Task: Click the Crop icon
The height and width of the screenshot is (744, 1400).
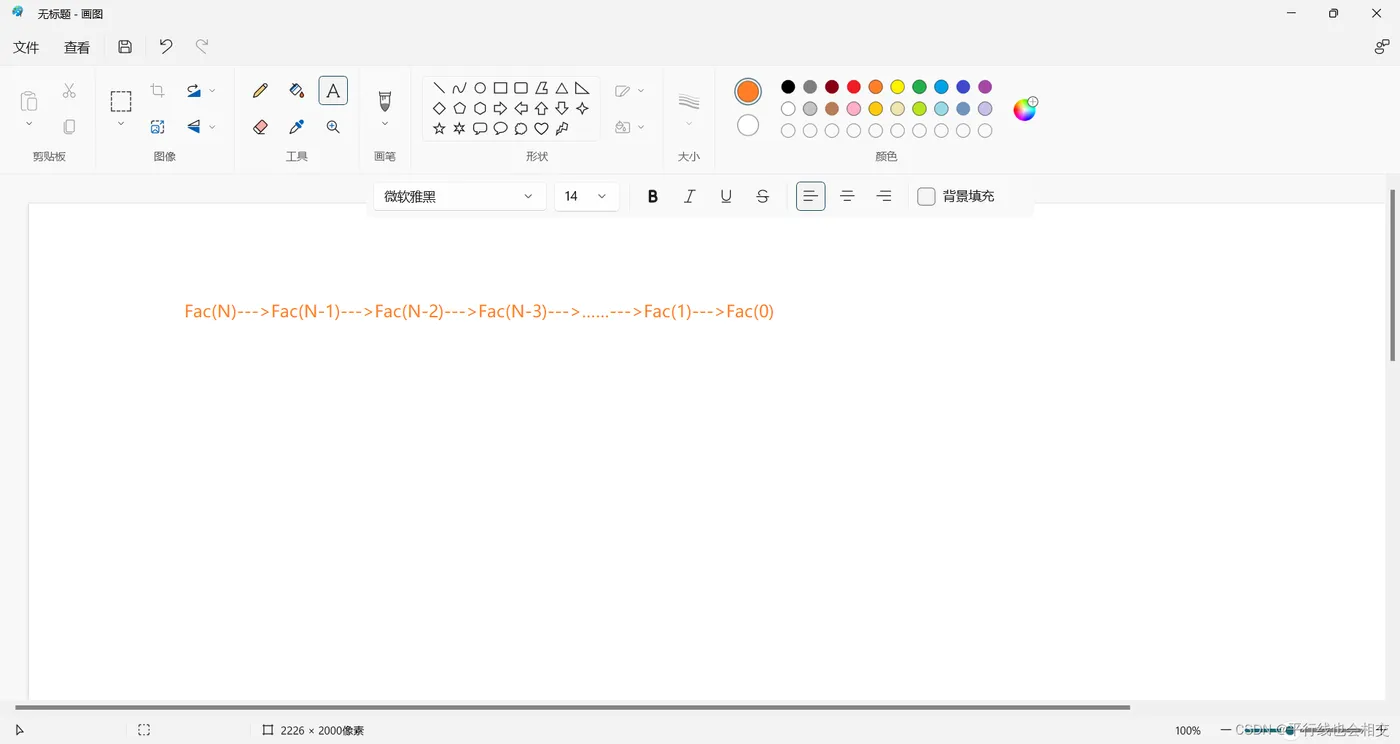Action: (x=157, y=91)
